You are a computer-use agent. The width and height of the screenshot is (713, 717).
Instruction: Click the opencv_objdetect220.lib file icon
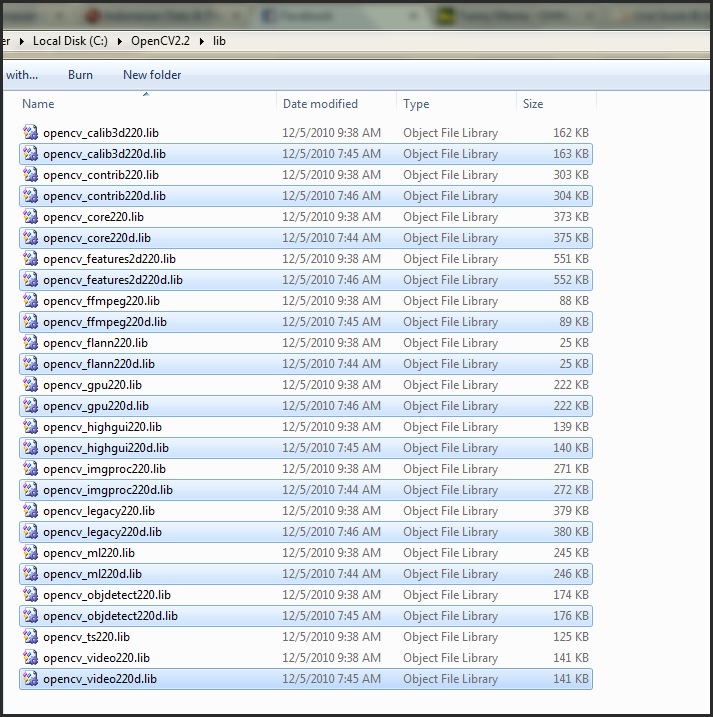31,595
